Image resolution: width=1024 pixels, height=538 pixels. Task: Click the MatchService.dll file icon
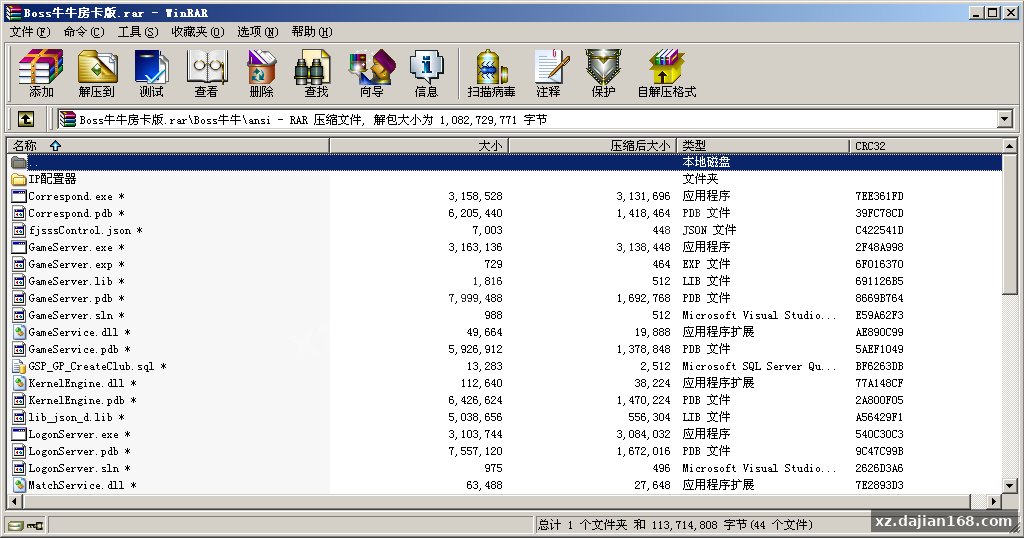click(19, 484)
